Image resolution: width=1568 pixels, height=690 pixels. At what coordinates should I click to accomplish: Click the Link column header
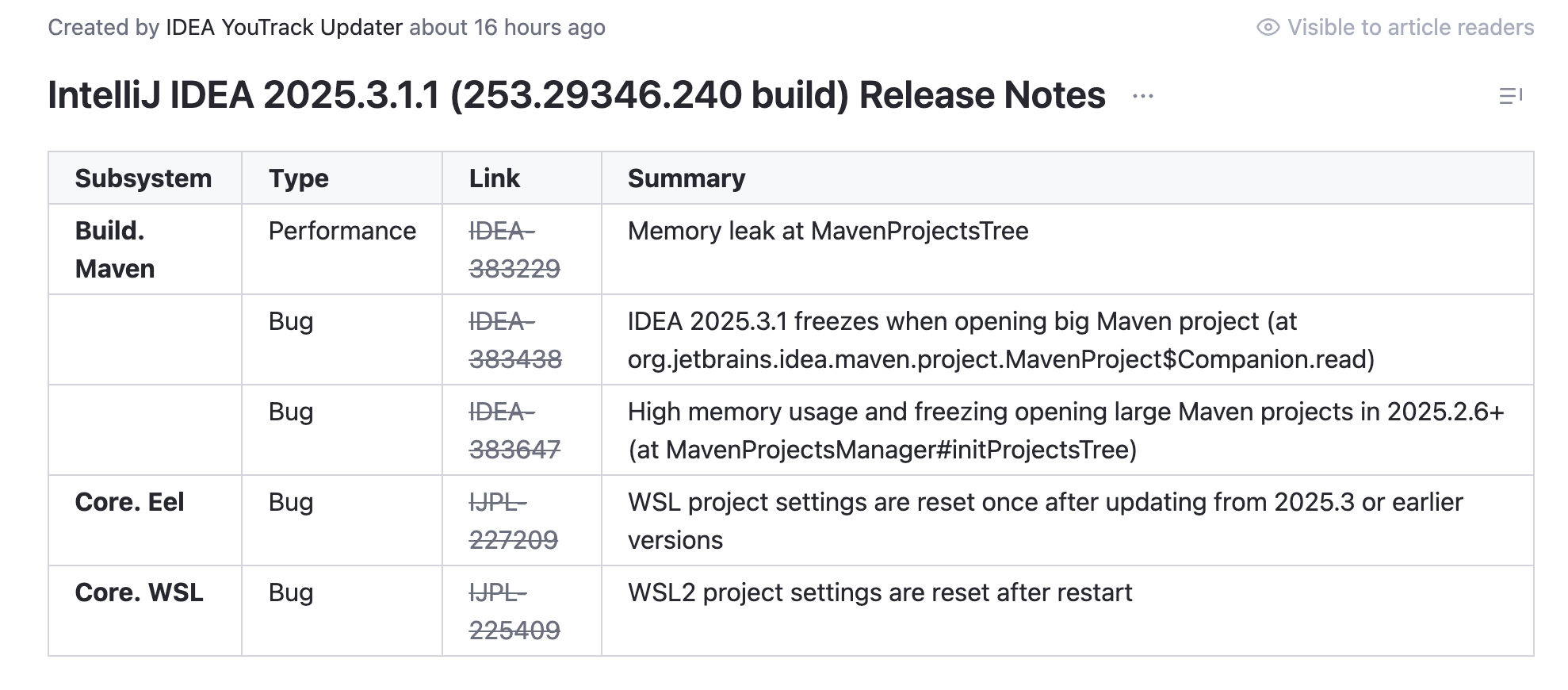[494, 178]
